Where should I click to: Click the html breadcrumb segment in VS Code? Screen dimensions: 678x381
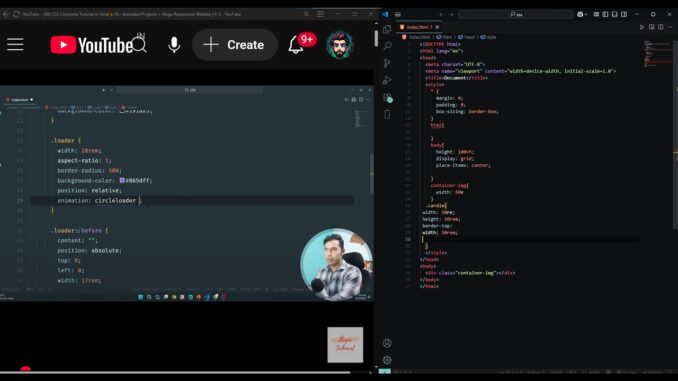pos(444,37)
